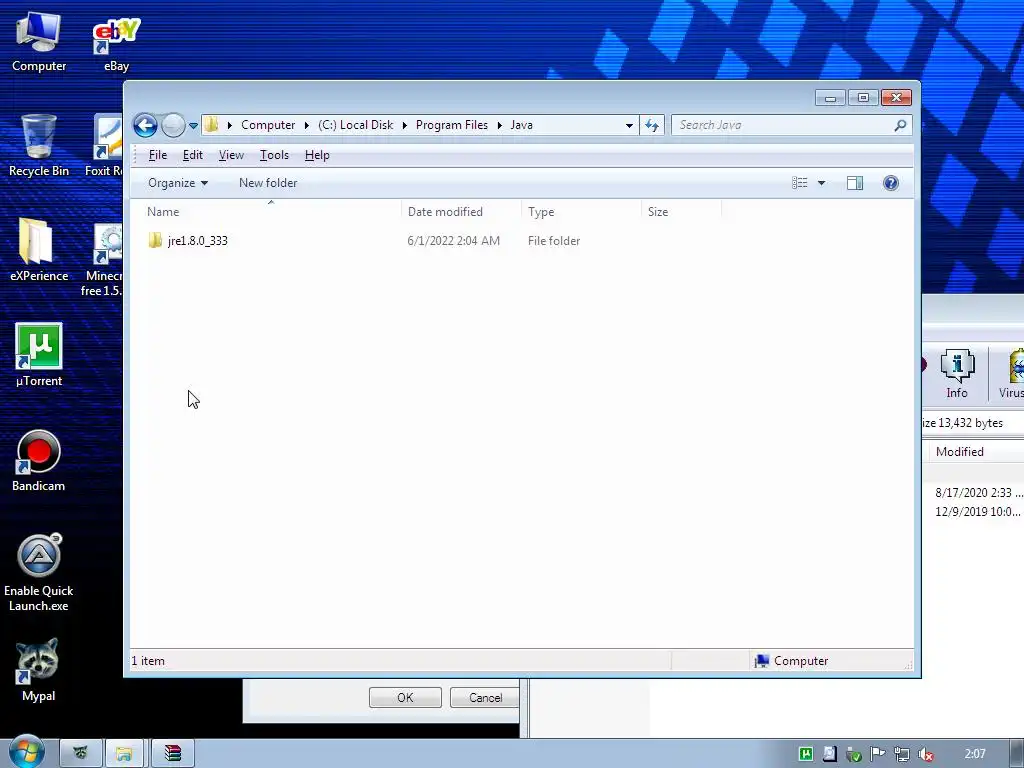Launch Mypal browser from desktop
Image resolution: width=1024 pixels, height=768 pixels.
click(x=39, y=671)
